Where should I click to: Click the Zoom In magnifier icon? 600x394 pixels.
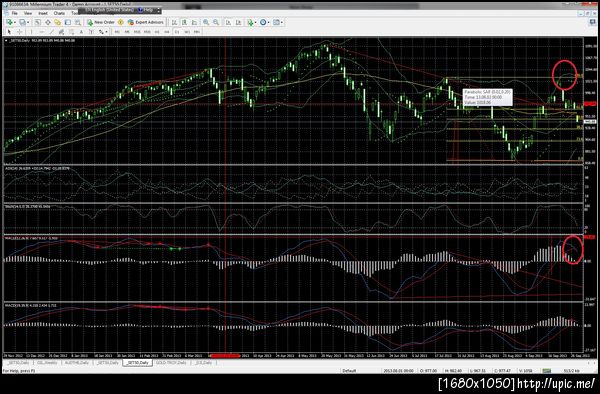click(206, 22)
